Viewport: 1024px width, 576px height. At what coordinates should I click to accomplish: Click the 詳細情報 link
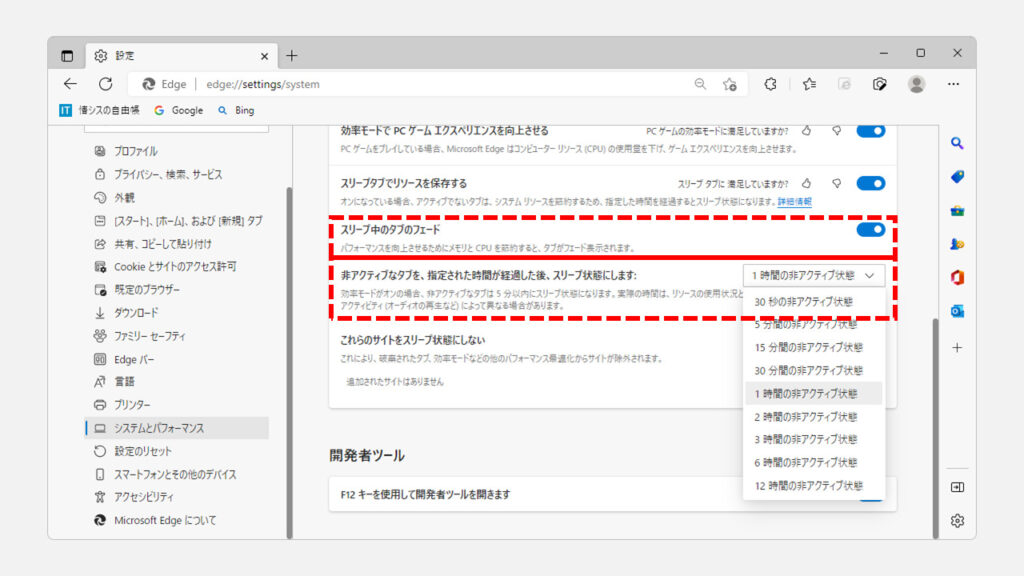tap(795, 201)
